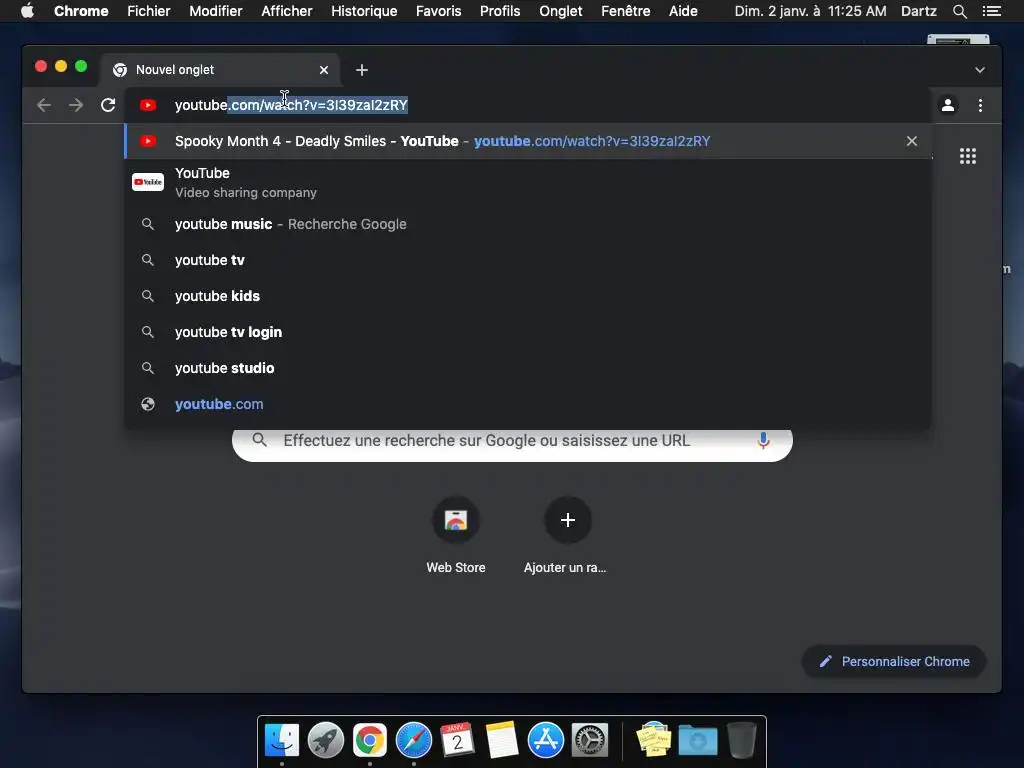Click the Chrome forward arrow button
This screenshot has width=1024, height=768.
pyautogui.click(x=76, y=105)
